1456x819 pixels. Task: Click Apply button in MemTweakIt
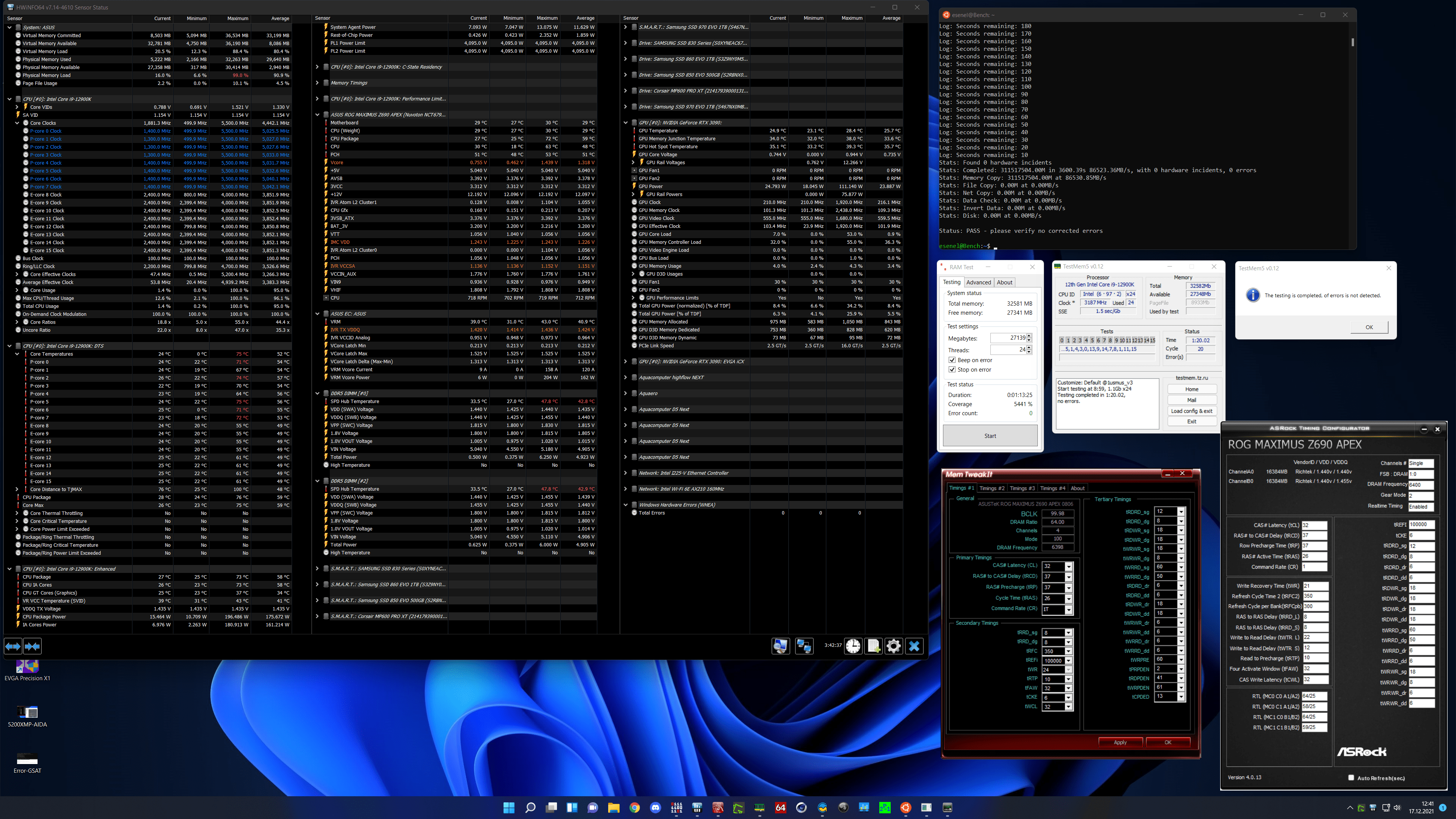1120,742
